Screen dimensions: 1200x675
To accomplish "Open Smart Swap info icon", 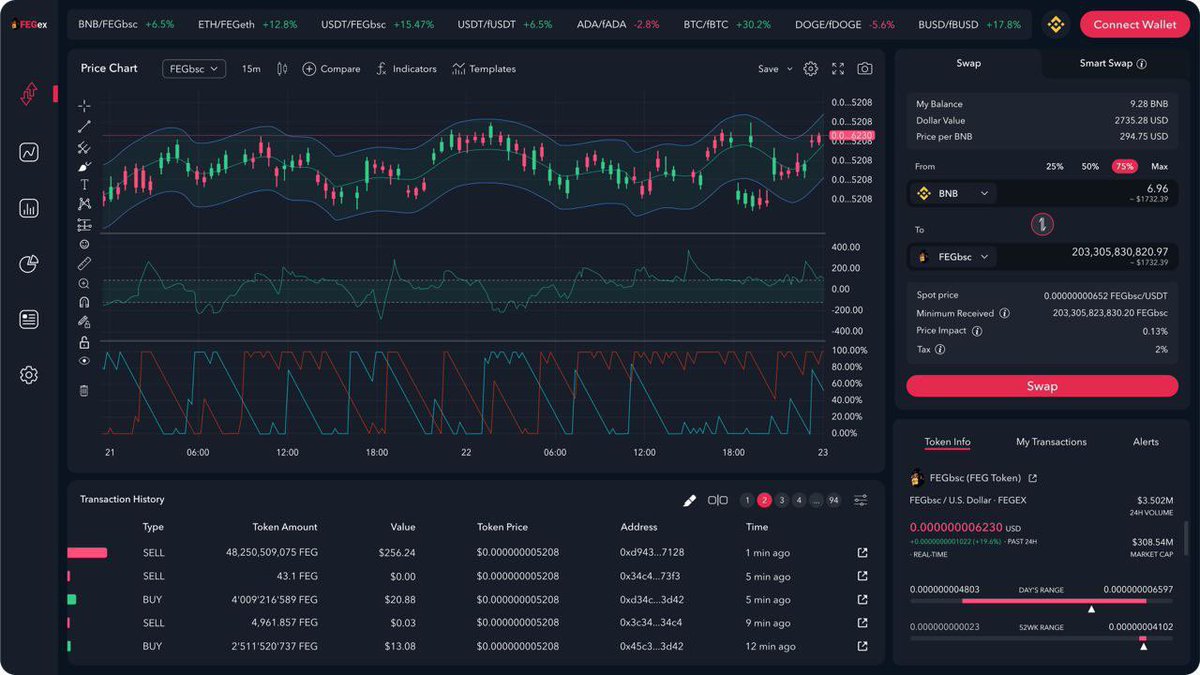I will tap(1142, 63).
